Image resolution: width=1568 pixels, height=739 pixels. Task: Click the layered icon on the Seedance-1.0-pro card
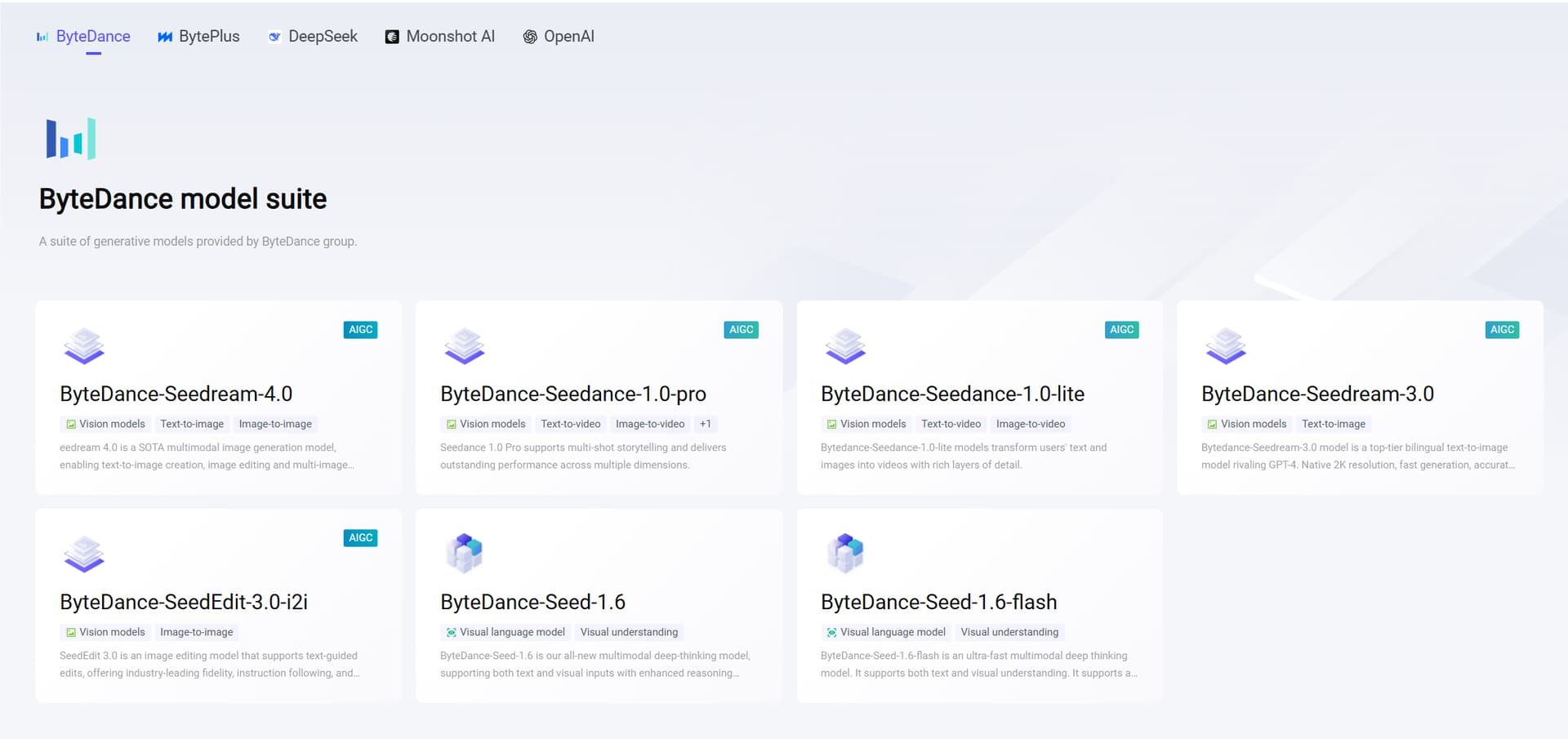pos(465,346)
